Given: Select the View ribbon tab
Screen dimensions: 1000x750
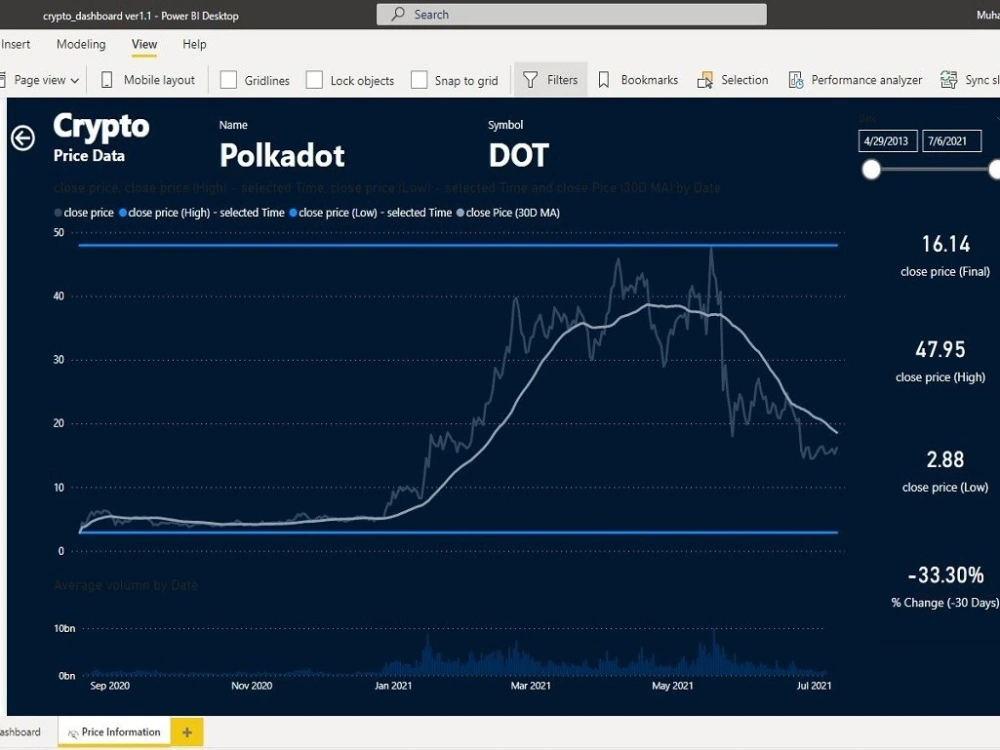Looking at the screenshot, I should [x=144, y=44].
